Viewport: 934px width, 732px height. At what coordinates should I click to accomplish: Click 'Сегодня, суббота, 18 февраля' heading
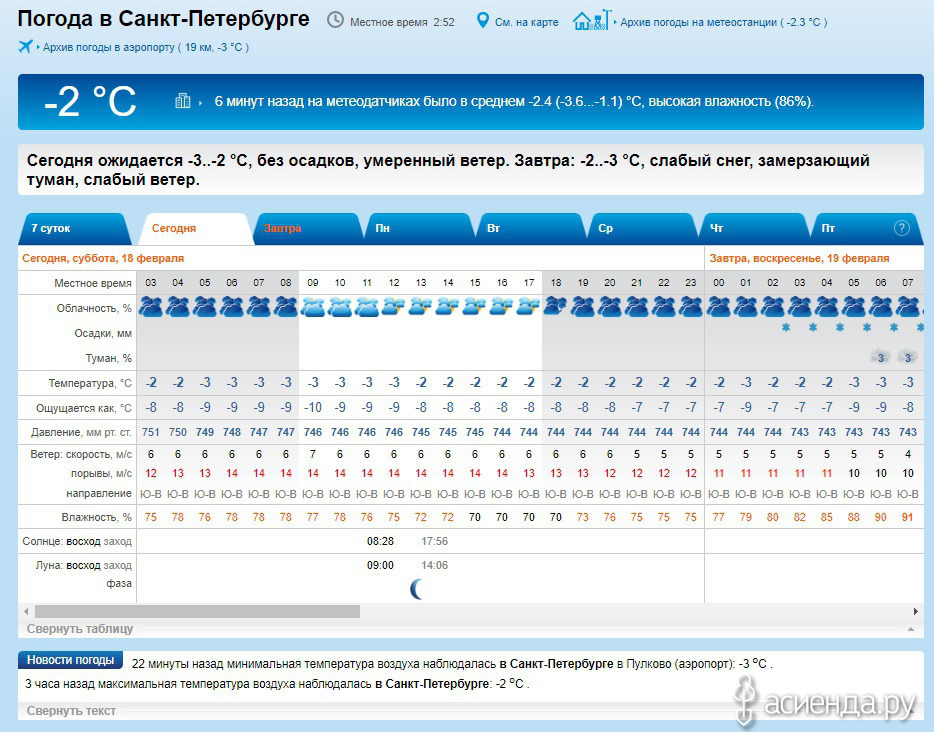(103, 258)
